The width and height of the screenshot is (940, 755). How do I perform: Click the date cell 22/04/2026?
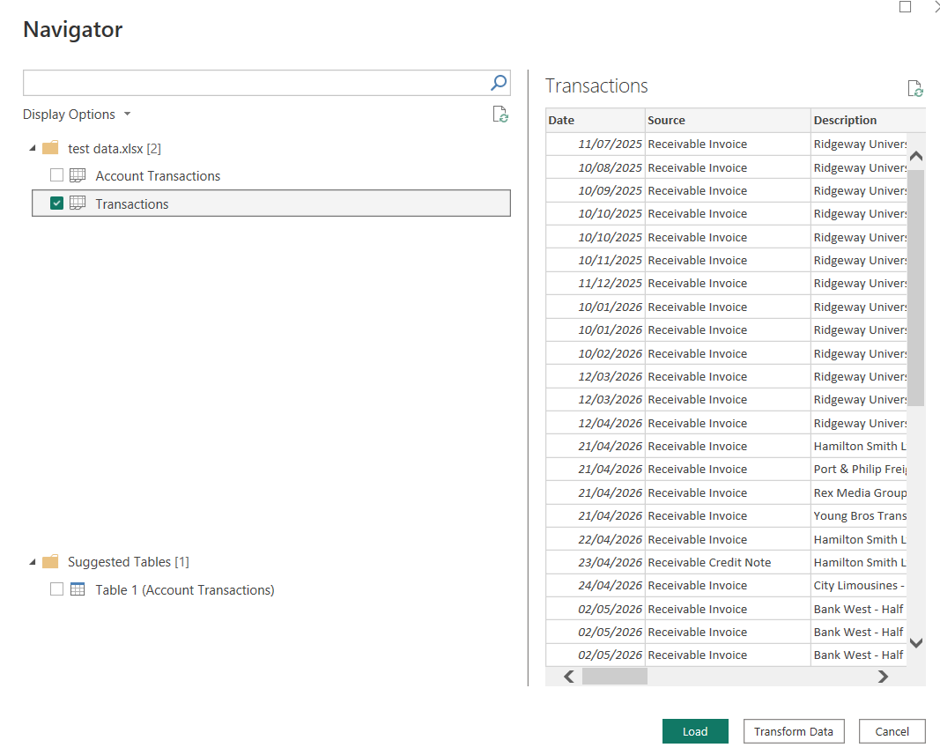click(x=595, y=539)
